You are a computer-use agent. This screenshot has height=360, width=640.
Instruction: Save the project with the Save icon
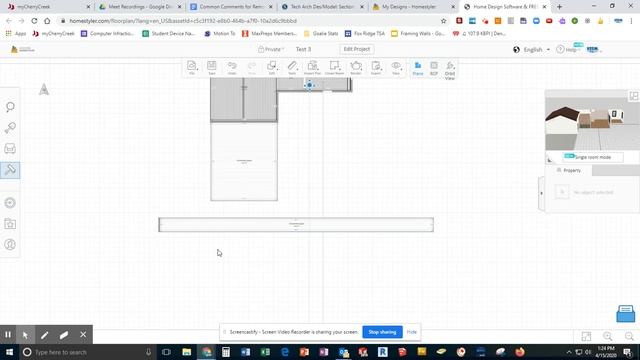click(x=212, y=67)
